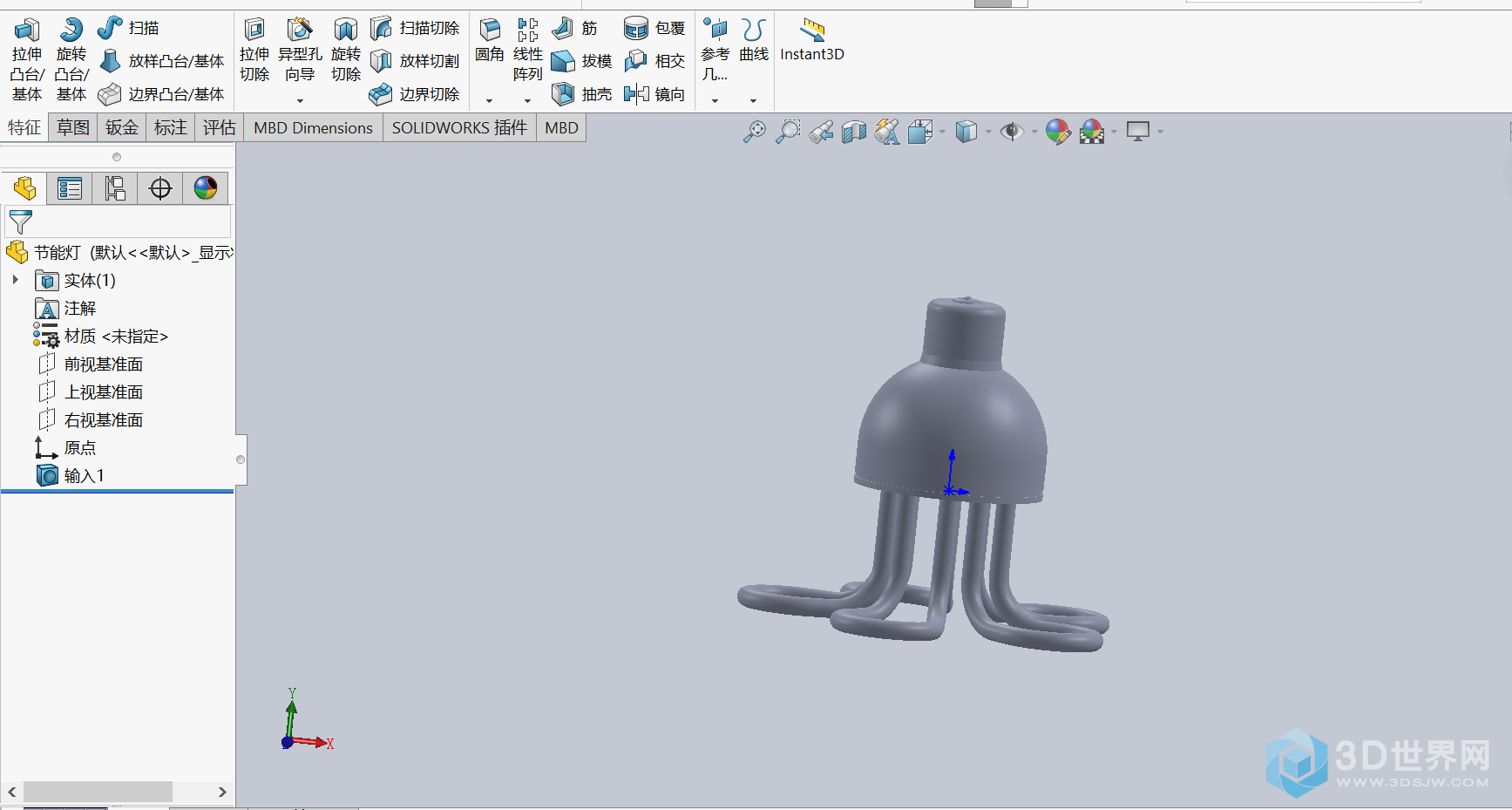This screenshot has height=810, width=1512.
Task: Switch to the 标注 tab
Action: (x=171, y=128)
